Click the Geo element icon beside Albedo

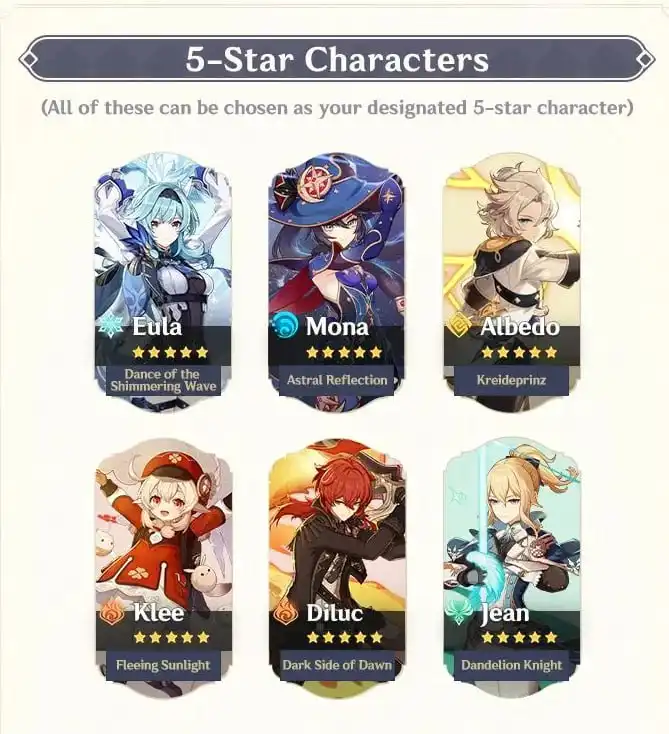[459, 325]
